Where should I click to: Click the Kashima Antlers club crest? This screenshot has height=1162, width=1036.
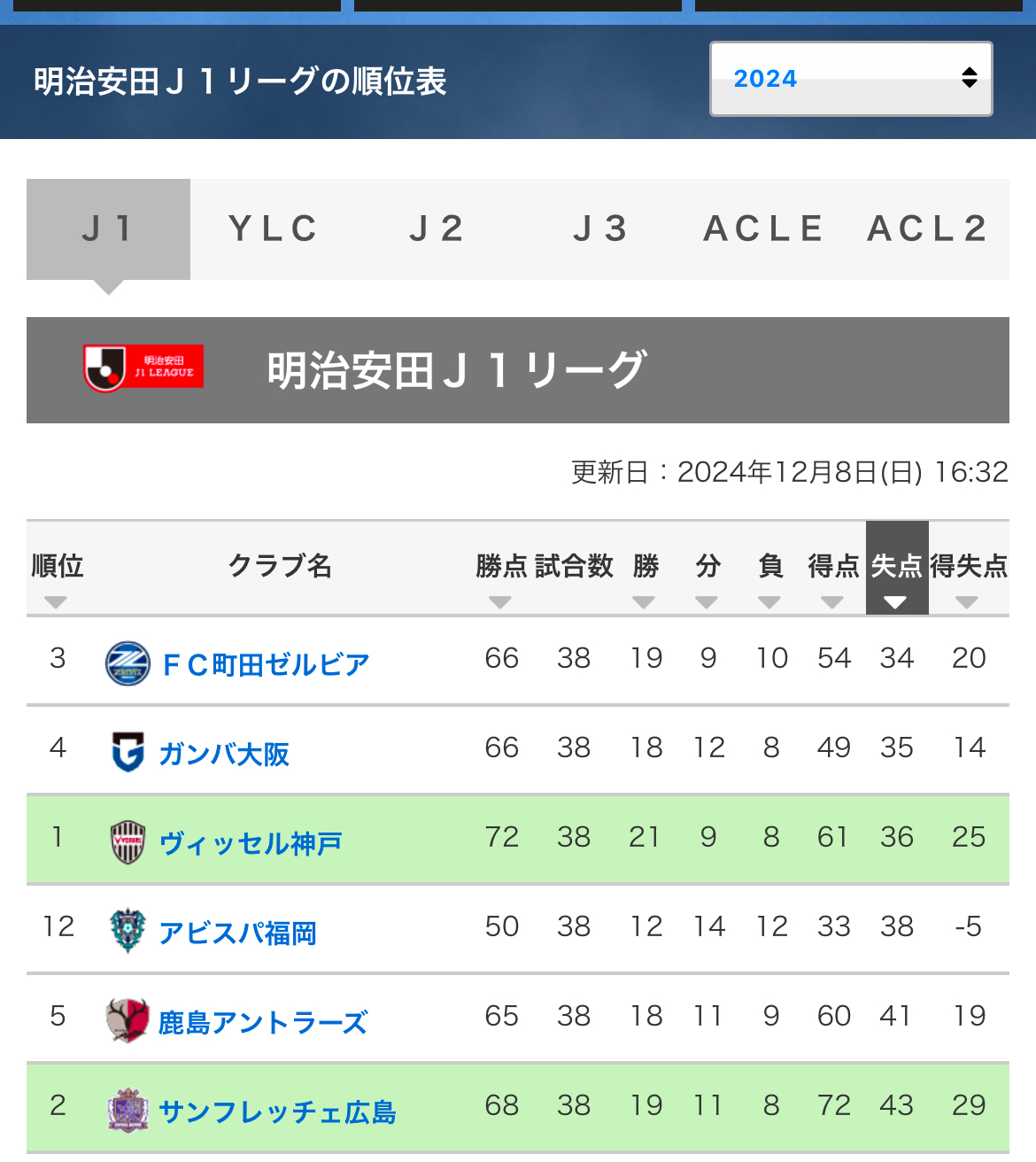pos(128,1020)
